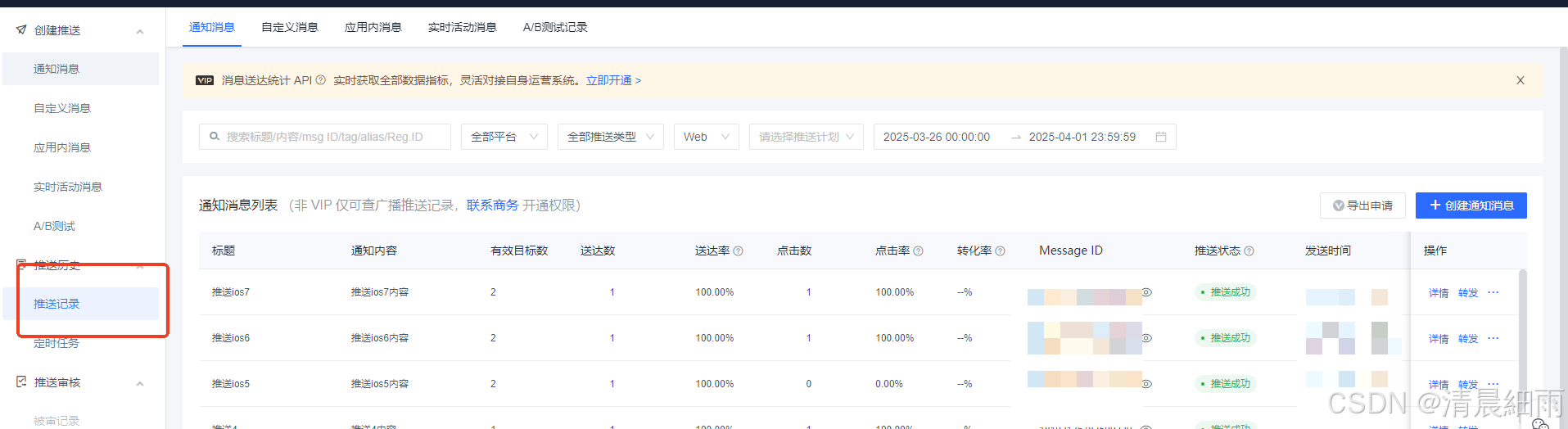Click the 创建通知消息 button
The width and height of the screenshot is (1568, 429).
click(1471, 205)
